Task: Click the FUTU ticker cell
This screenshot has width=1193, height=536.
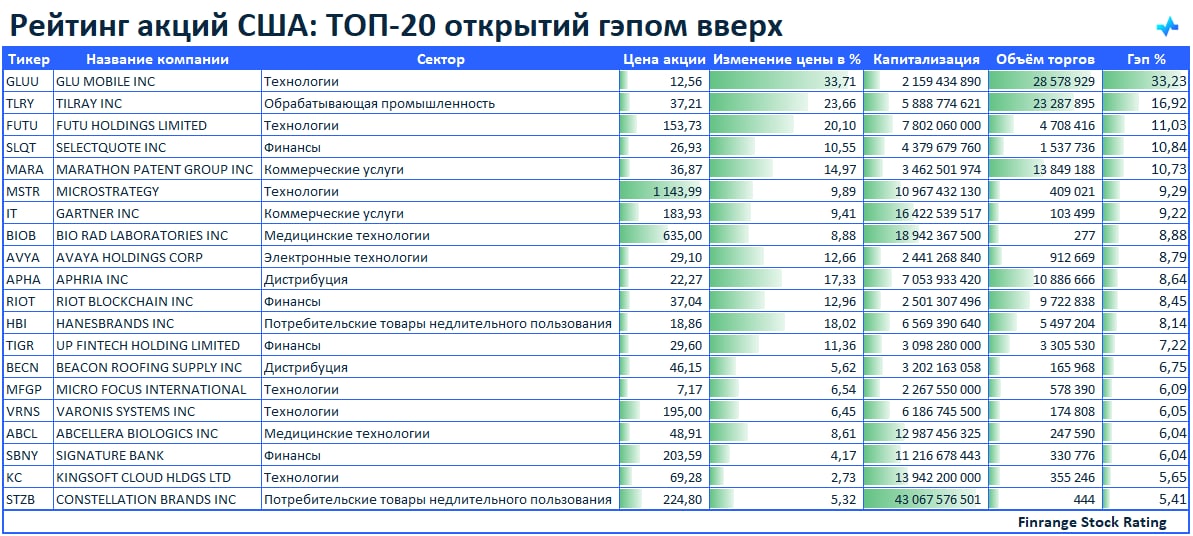Action: click(28, 126)
